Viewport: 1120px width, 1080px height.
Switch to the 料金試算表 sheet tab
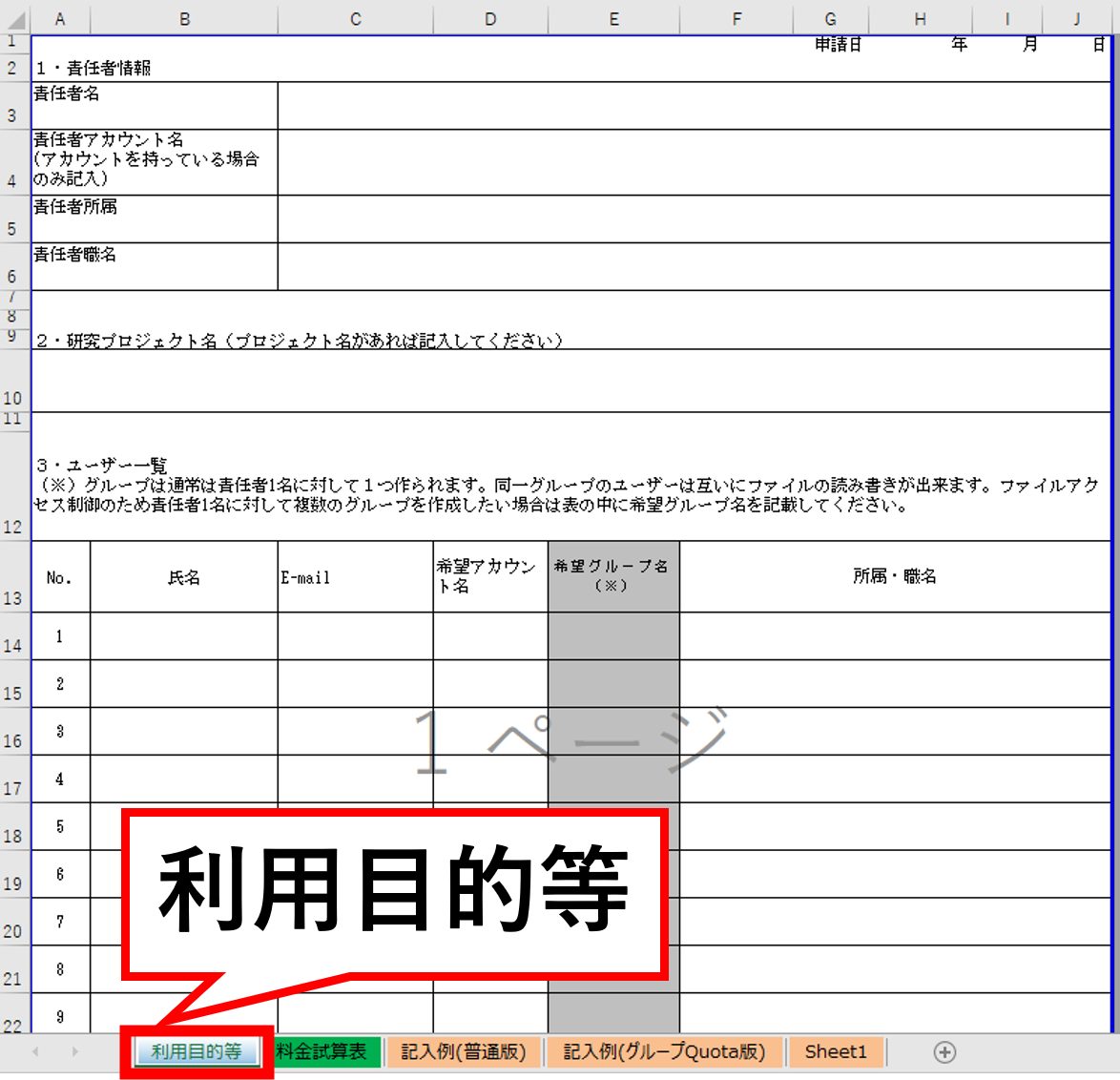point(322,1051)
